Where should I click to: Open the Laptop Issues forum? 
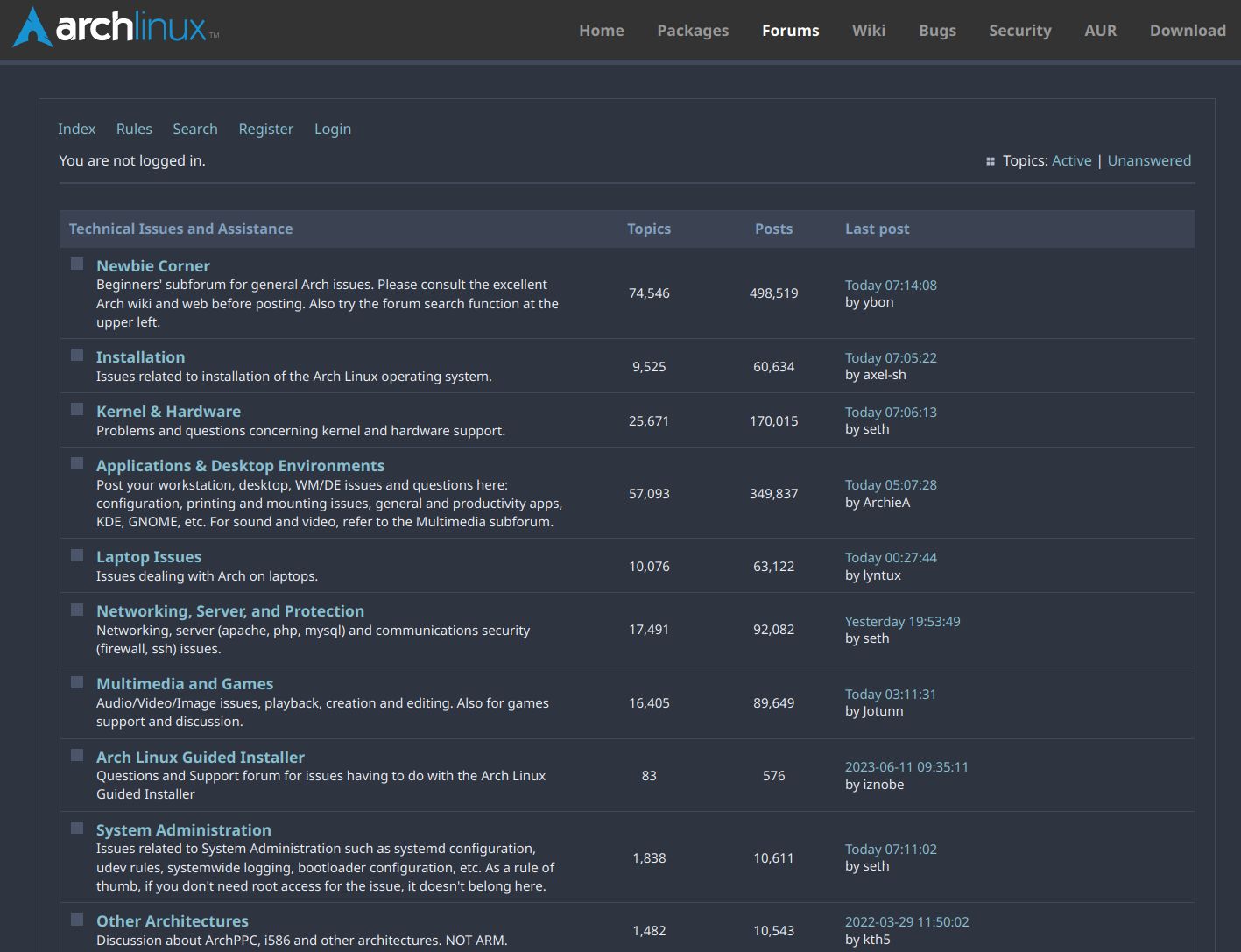(149, 557)
